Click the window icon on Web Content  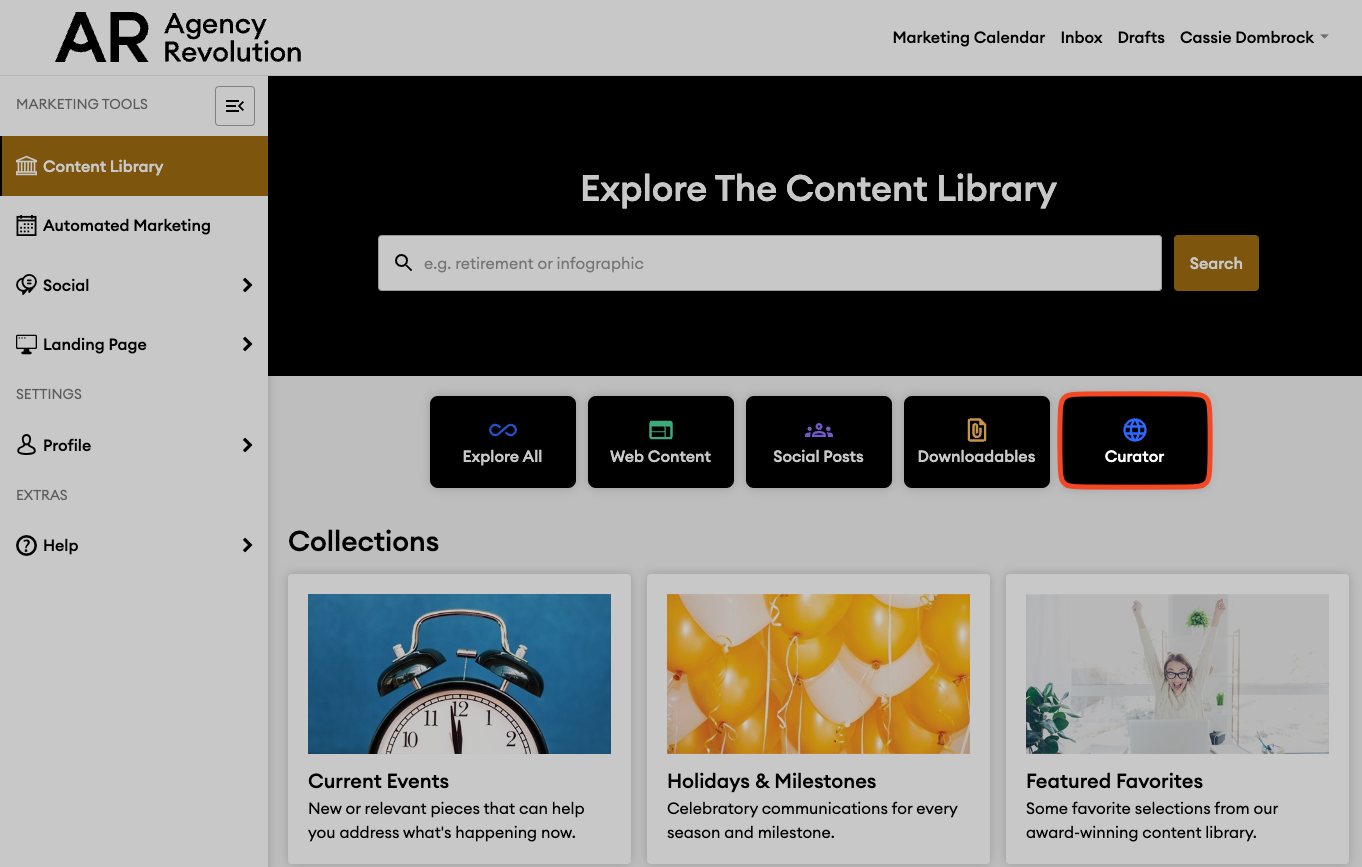(x=661, y=430)
